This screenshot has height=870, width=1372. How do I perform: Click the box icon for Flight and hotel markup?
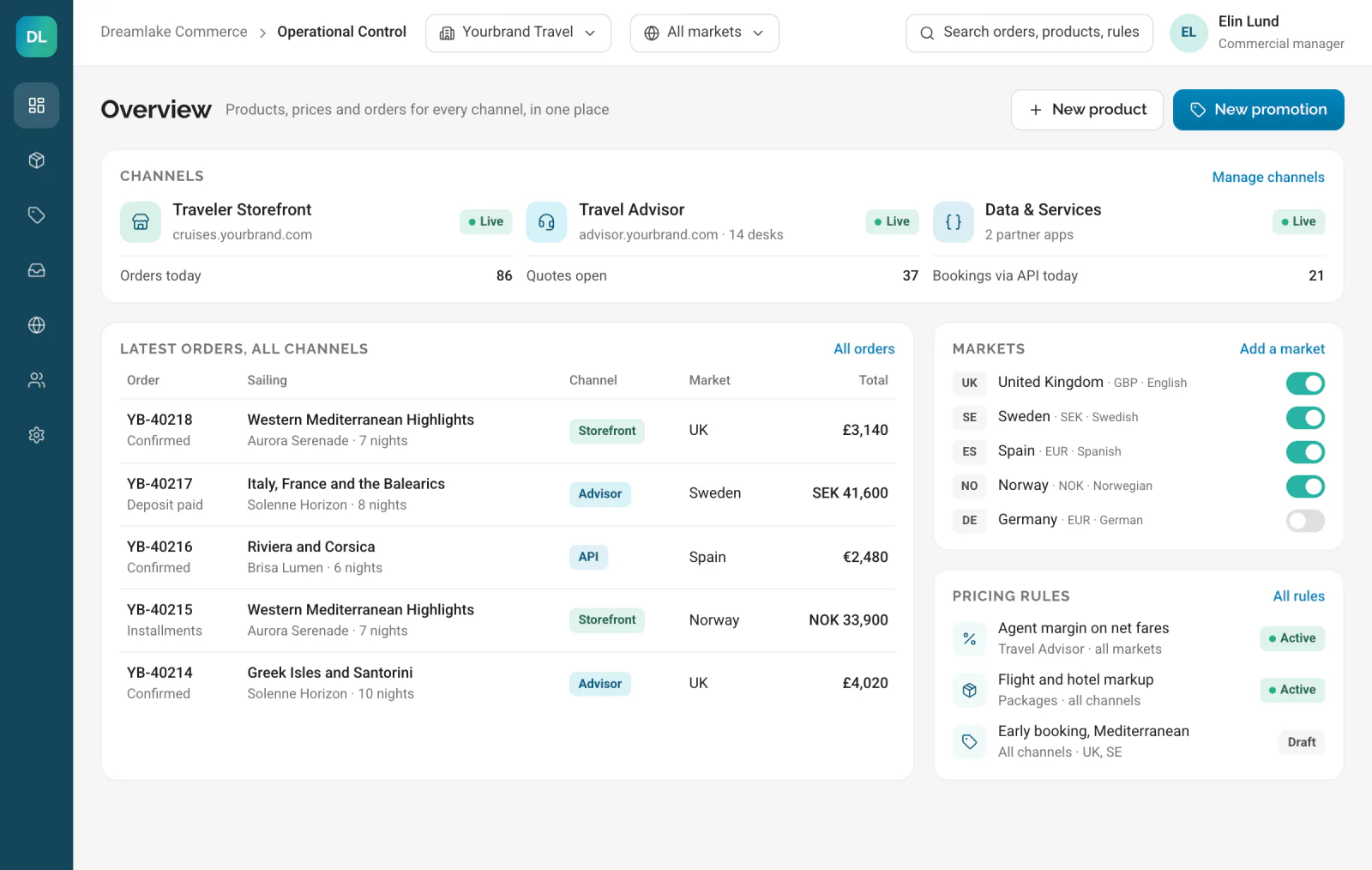tap(970, 690)
